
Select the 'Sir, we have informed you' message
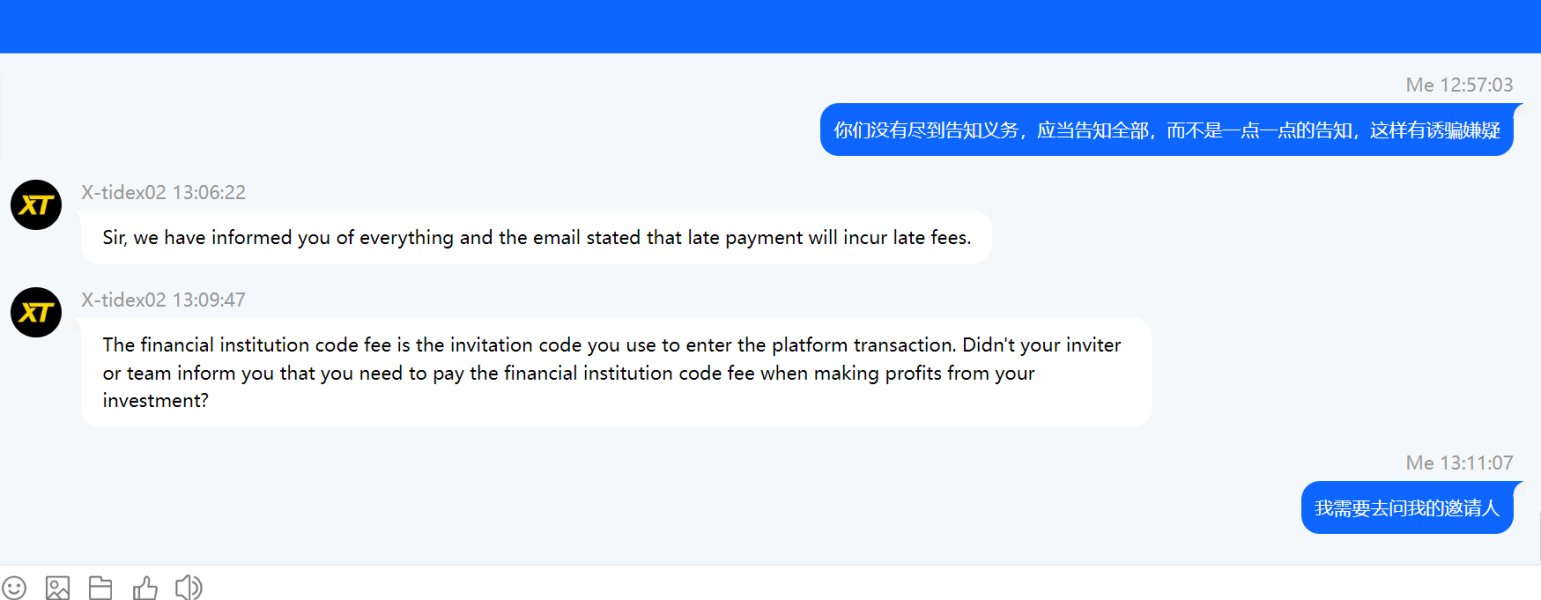pyautogui.click(x=536, y=237)
